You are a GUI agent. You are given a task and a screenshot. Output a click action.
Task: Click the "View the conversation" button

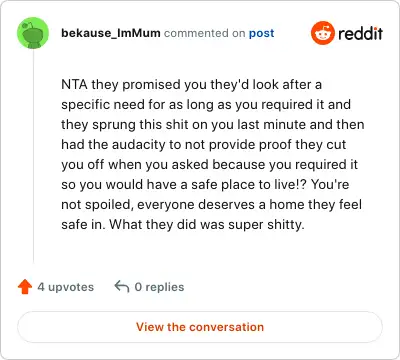click(x=200, y=327)
